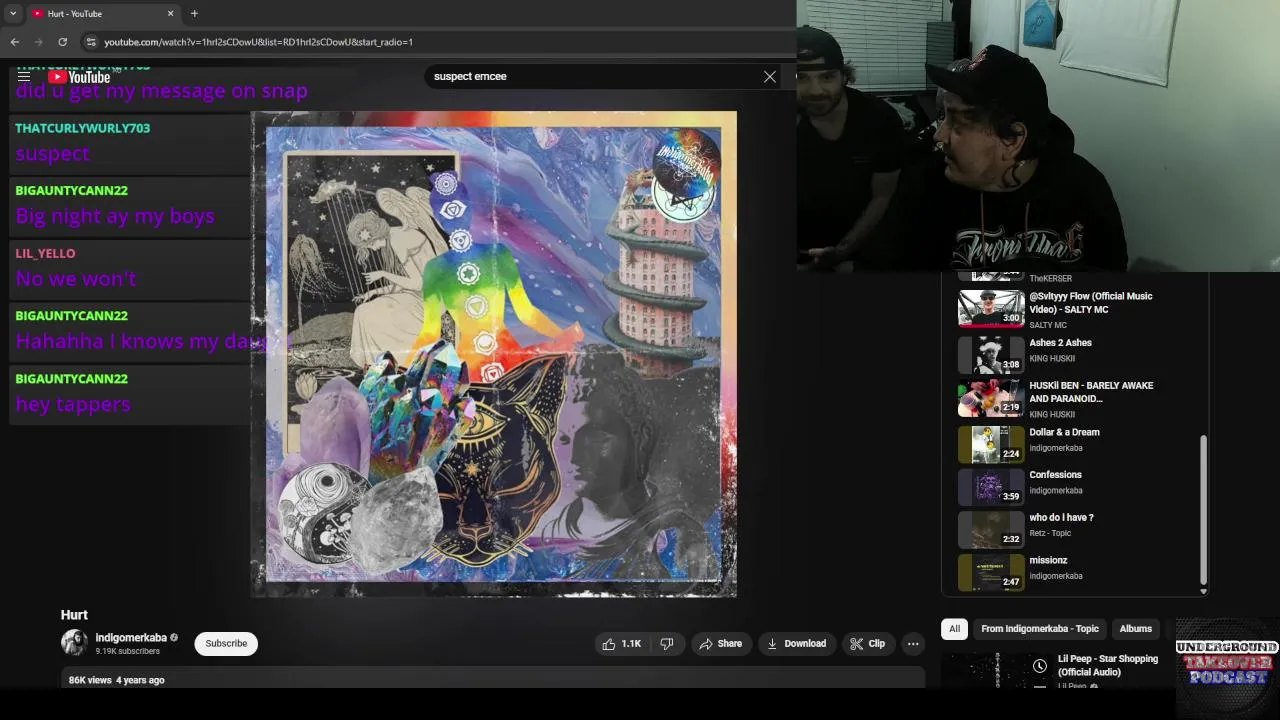Open a new browser tab with plus

click(x=194, y=14)
